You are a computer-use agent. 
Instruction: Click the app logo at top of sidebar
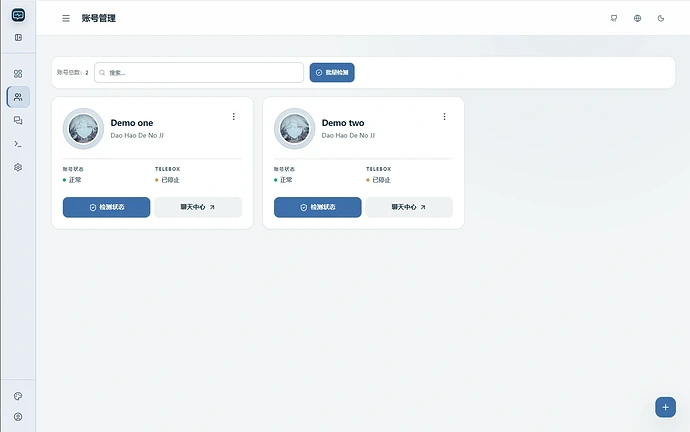[18, 15]
